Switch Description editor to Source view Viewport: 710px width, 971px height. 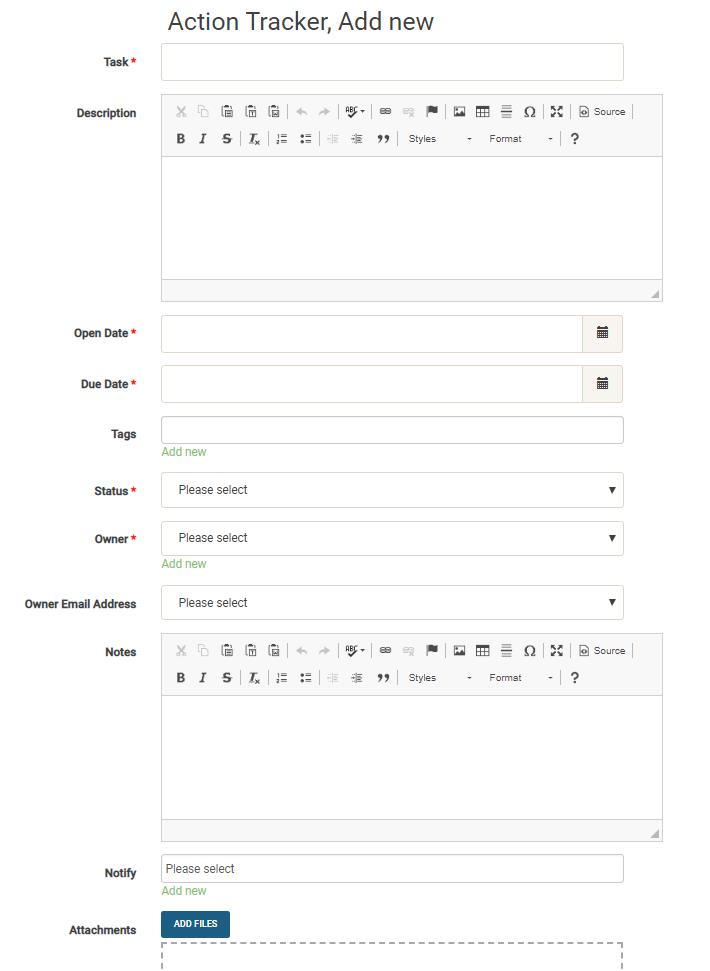coord(602,111)
